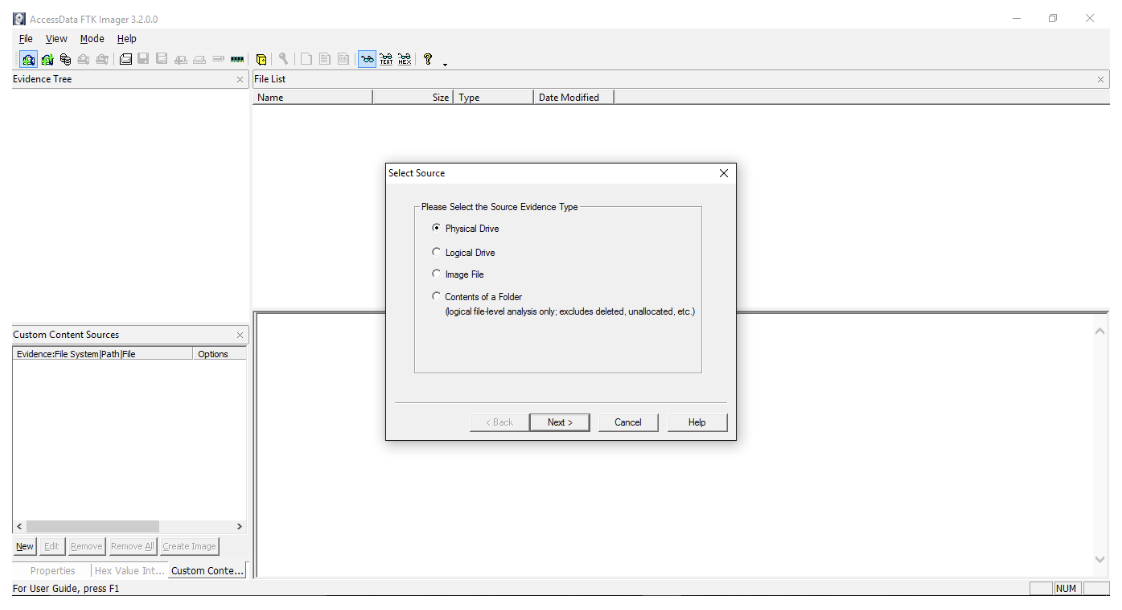This screenshot has height=610, width=1122.
Task: Click the Detect EFS Encryption key icon
Action: point(283,59)
